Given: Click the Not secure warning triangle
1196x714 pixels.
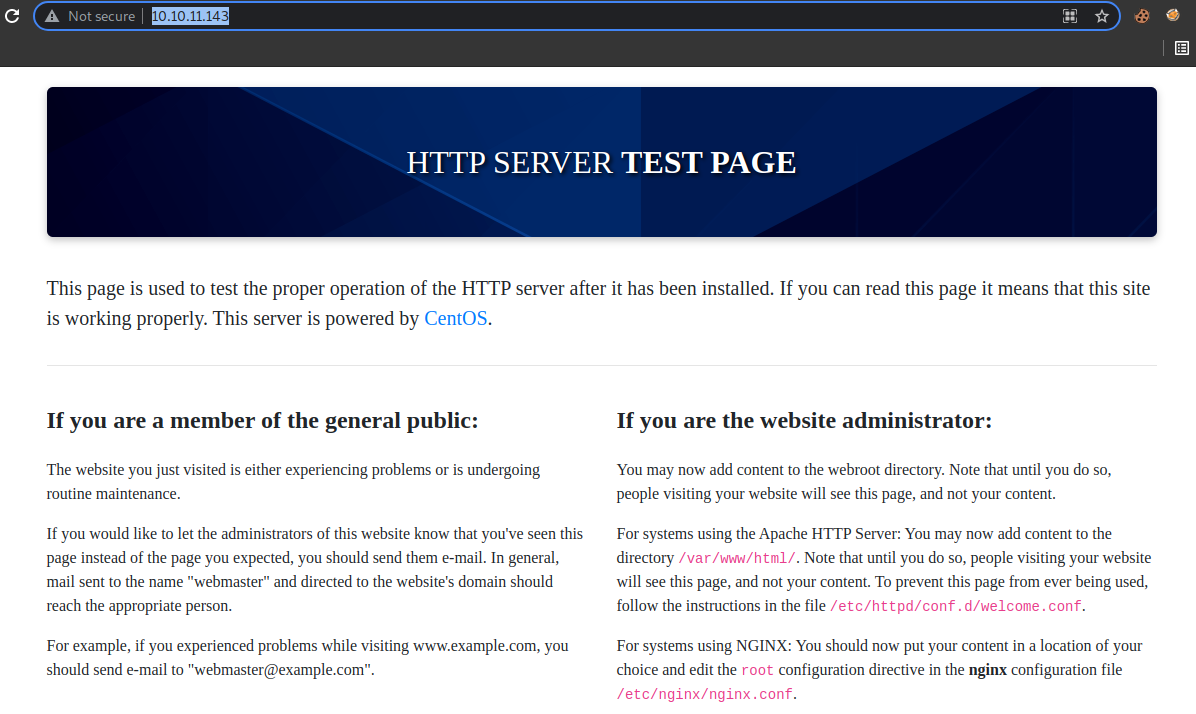Looking at the screenshot, I should click(52, 16).
